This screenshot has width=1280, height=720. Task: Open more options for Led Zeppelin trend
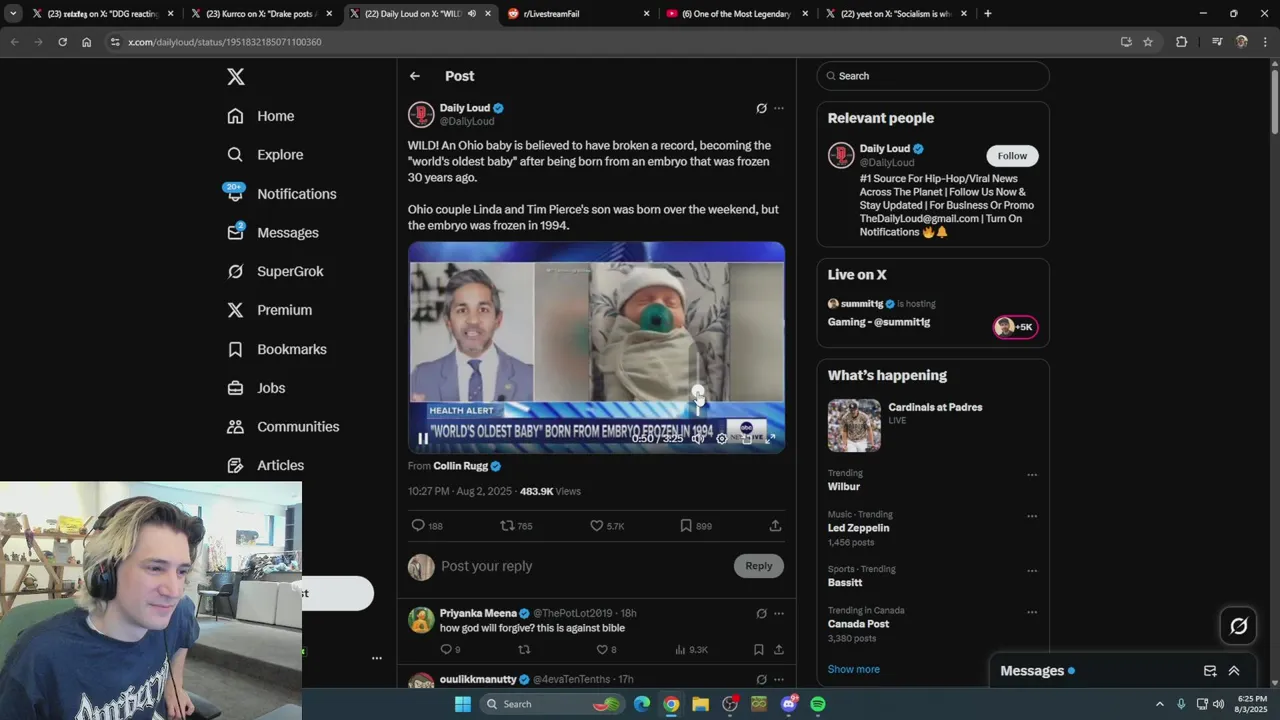pyautogui.click(x=1032, y=516)
